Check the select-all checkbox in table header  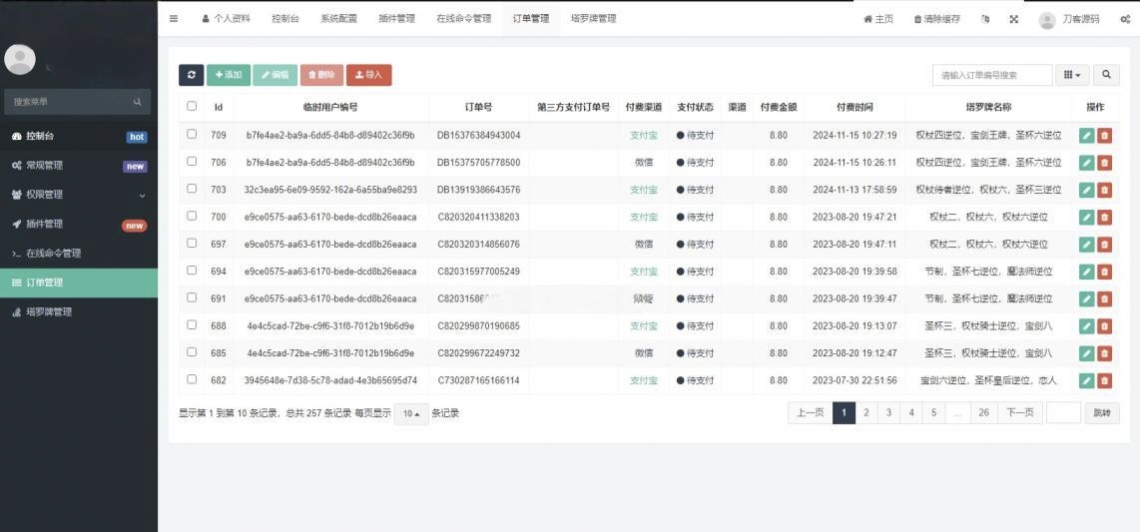click(x=192, y=106)
